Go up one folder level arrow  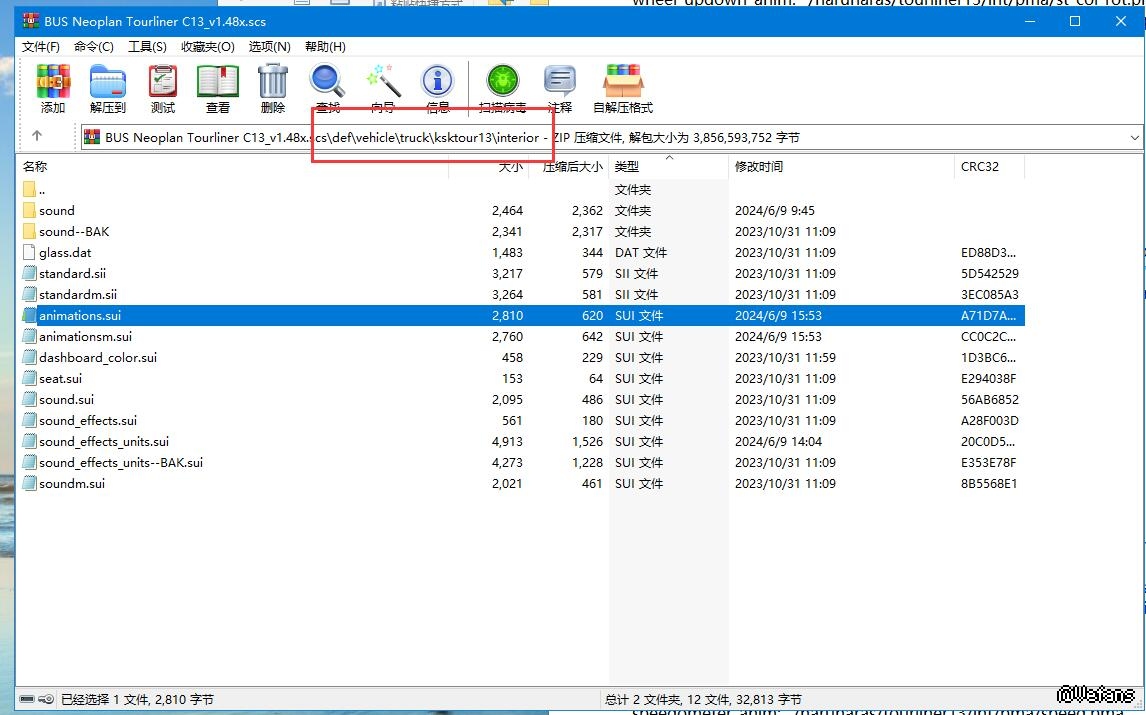[37, 137]
